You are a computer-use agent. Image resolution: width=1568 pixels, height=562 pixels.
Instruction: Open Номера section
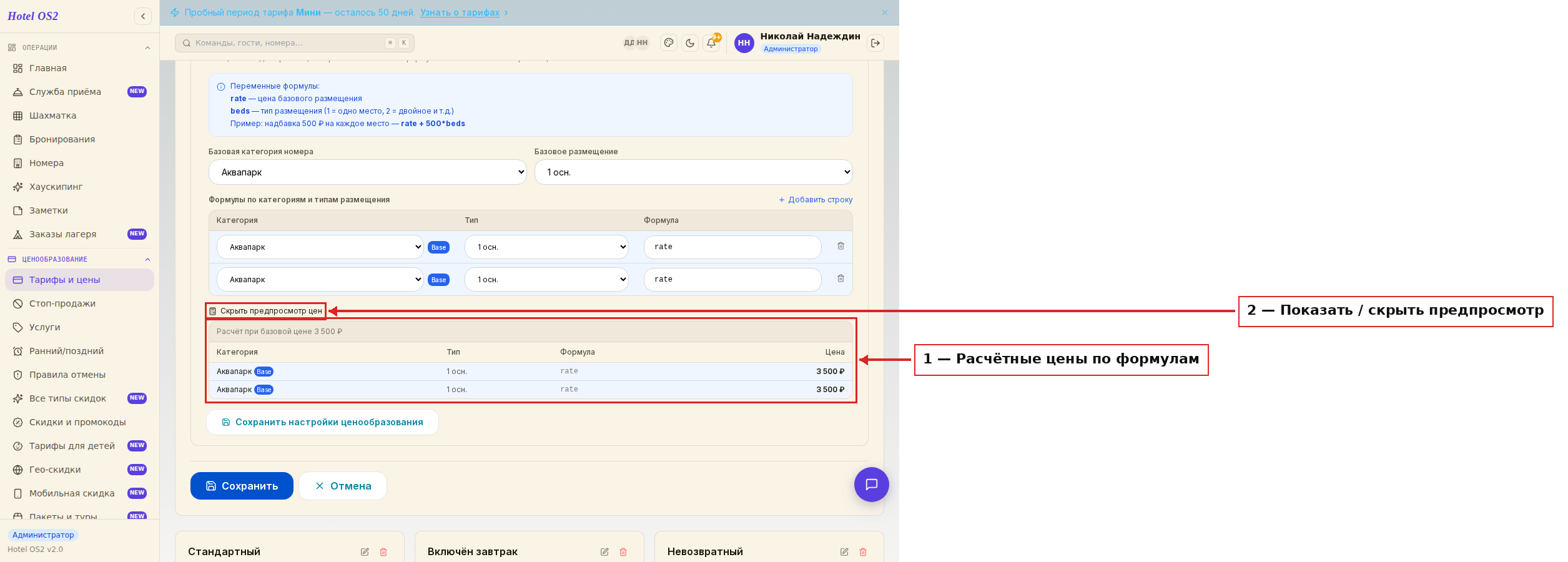coord(79,163)
